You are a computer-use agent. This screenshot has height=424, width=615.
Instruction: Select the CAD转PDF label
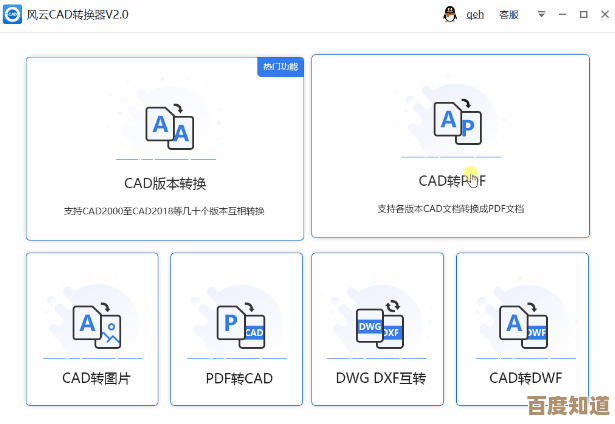pos(451,181)
